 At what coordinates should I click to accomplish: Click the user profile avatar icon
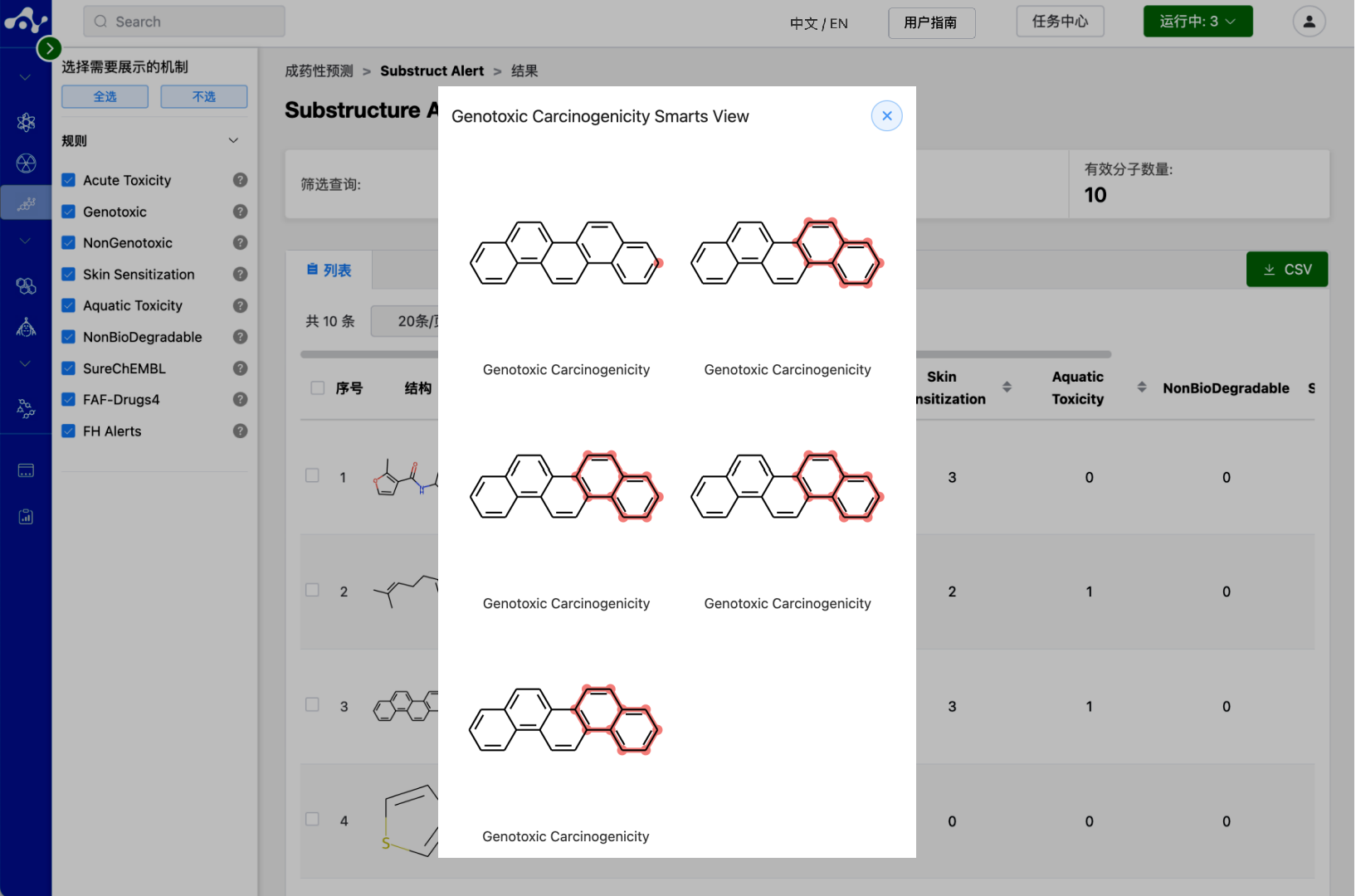point(1309,21)
